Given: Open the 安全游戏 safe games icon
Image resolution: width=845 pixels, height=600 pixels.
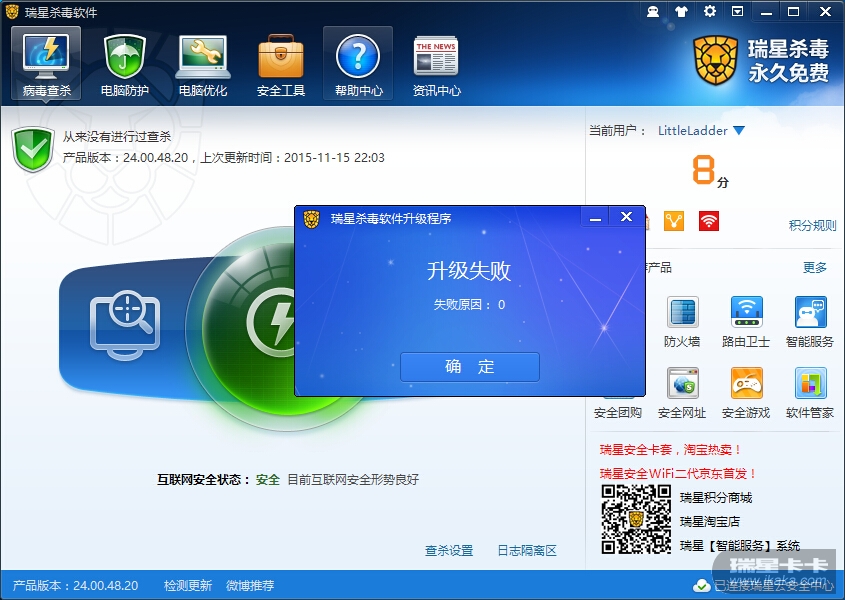Looking at the screenshot, I should coord(746,383).
